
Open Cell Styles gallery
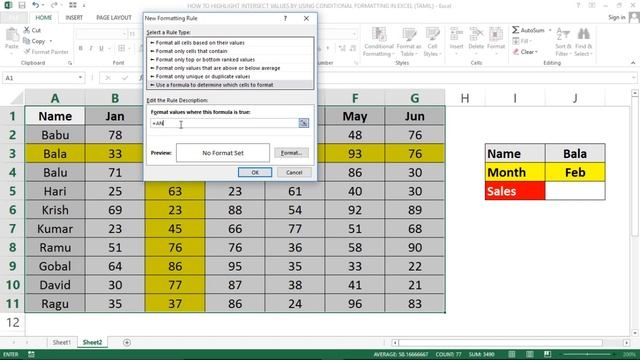tap(432, 42)
